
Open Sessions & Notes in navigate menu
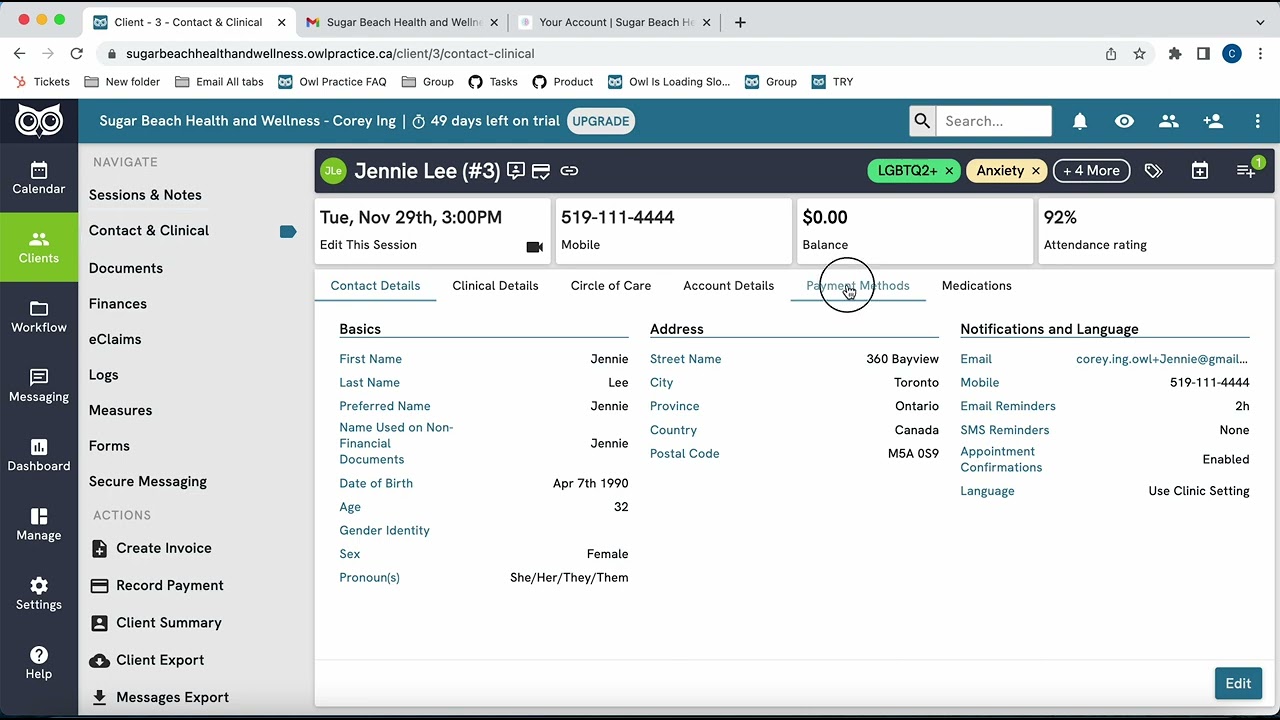(x=145, y=195)
